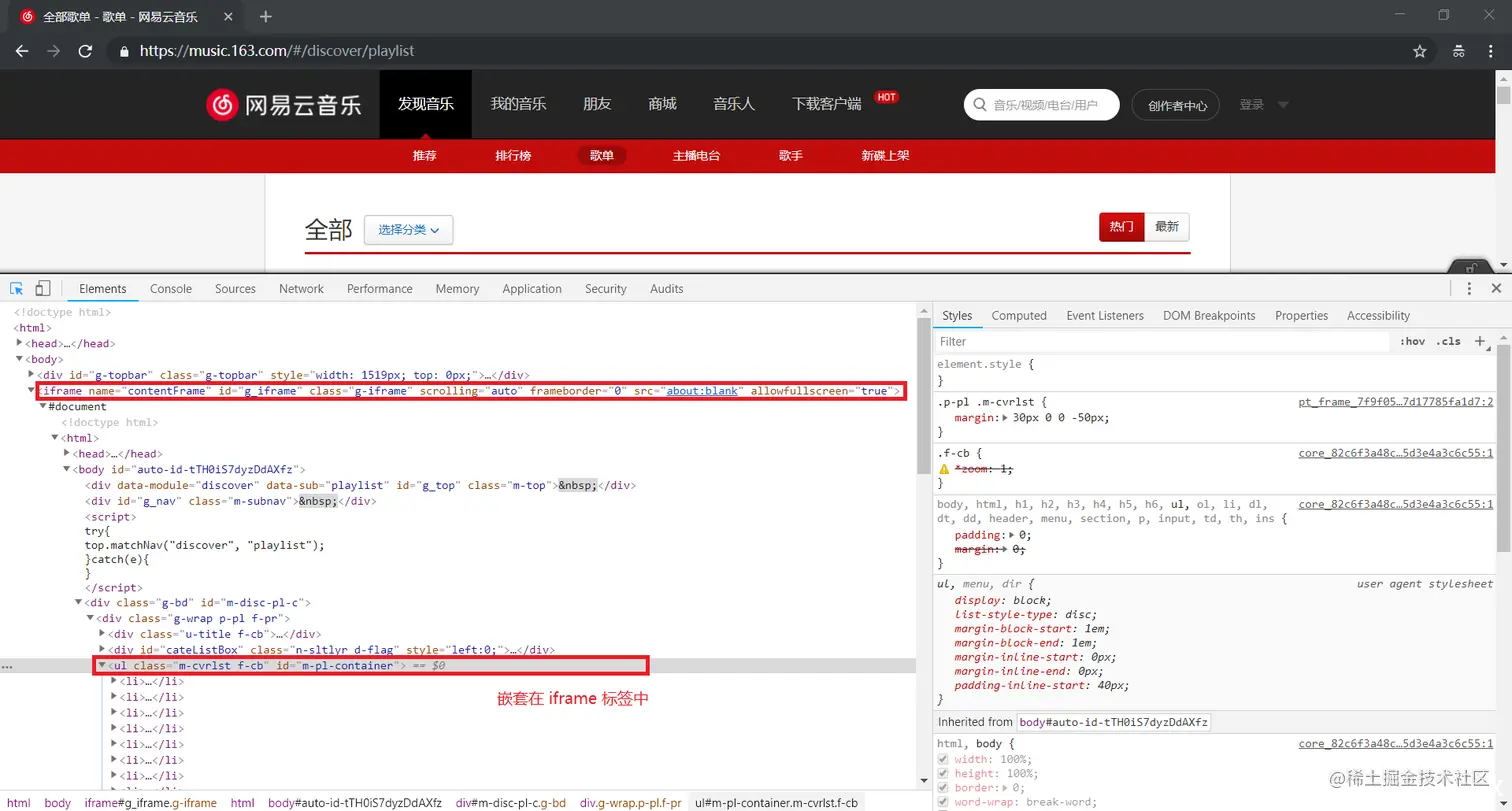Click the browser forward arrow
Image resolution: width=1512 pixels, height=811 pixels.
(x=54, y=50)
